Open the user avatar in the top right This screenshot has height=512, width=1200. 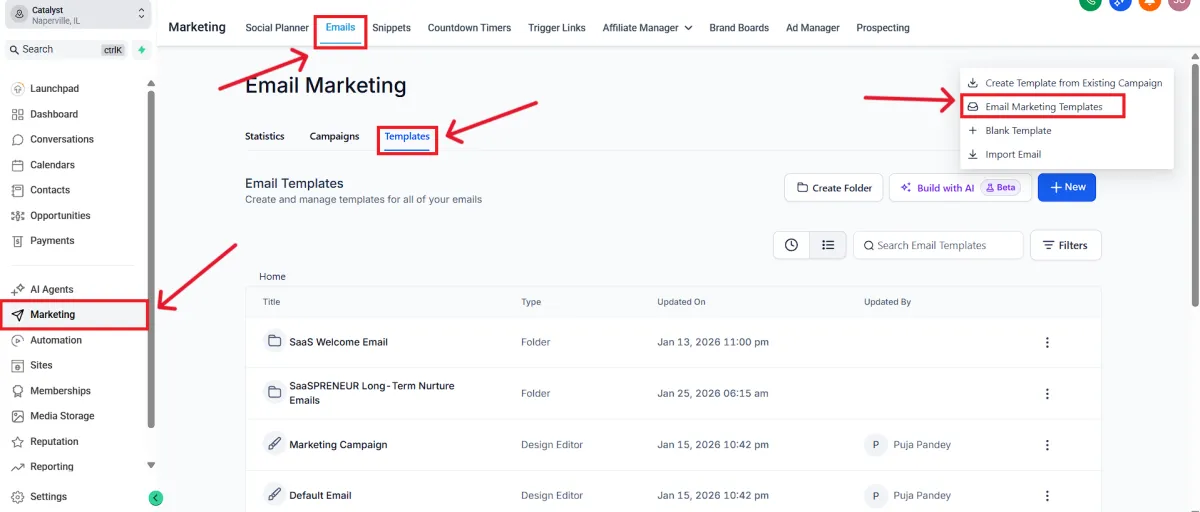pos(1179,3)
